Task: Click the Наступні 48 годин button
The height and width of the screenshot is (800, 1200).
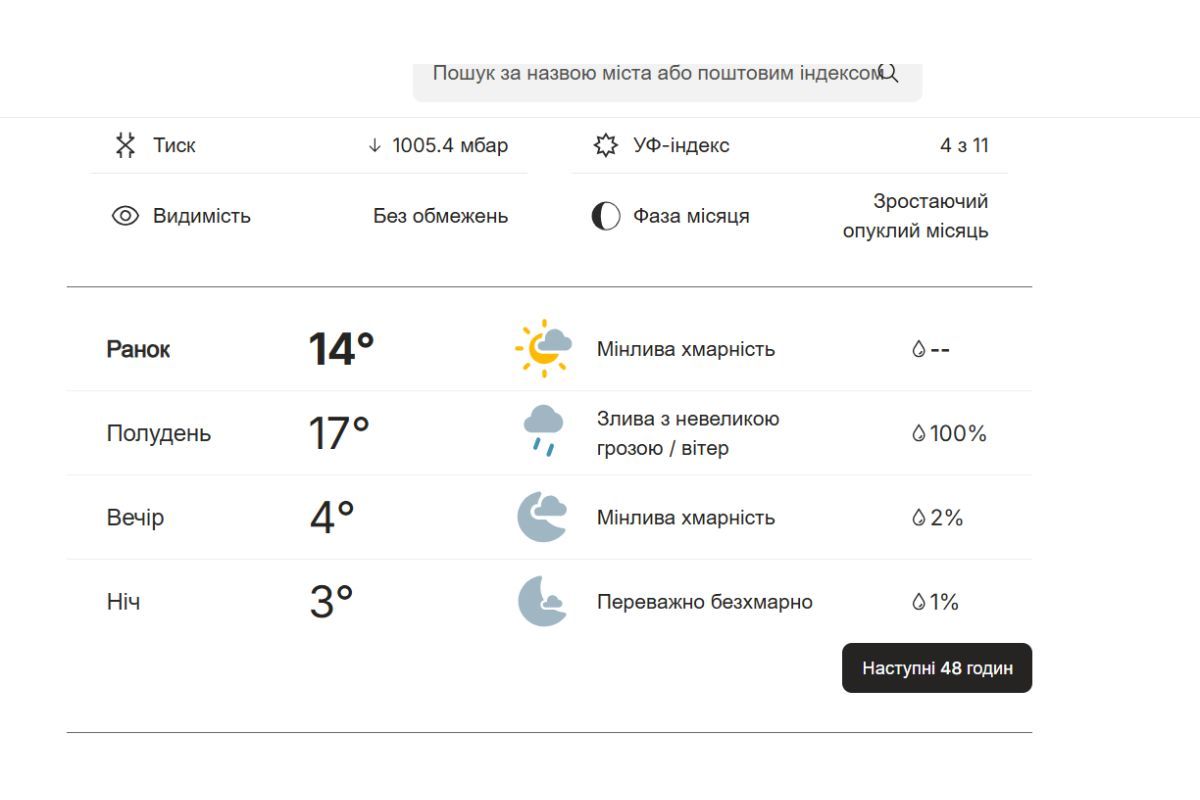Action: pyautogui.click(x=937, y=667)
